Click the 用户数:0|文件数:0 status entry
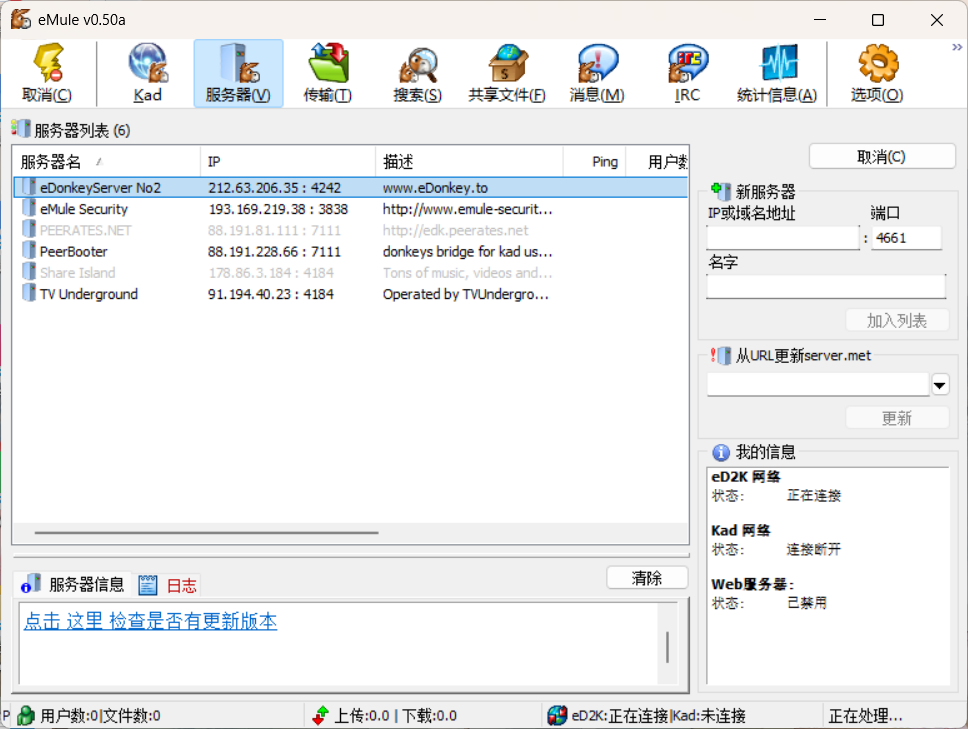 coord(101,715)
